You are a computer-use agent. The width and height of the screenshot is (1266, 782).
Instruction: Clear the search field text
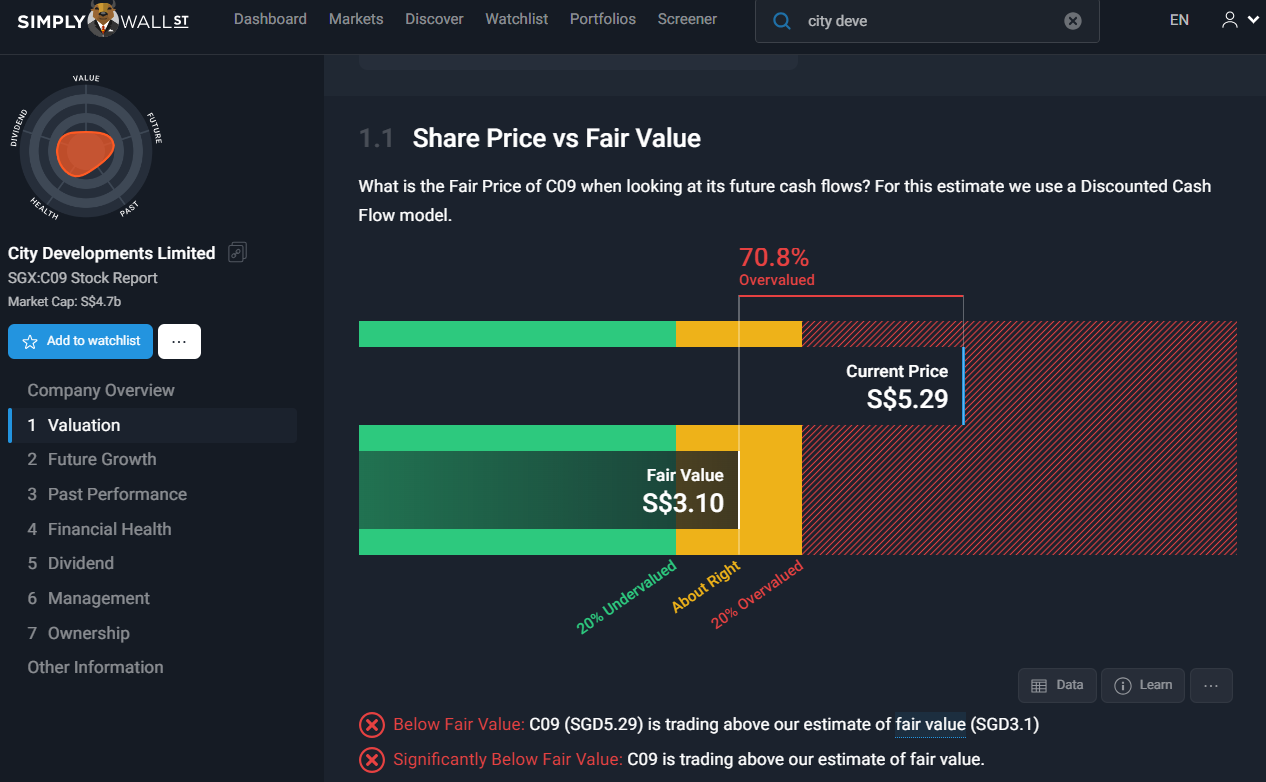1072,21
